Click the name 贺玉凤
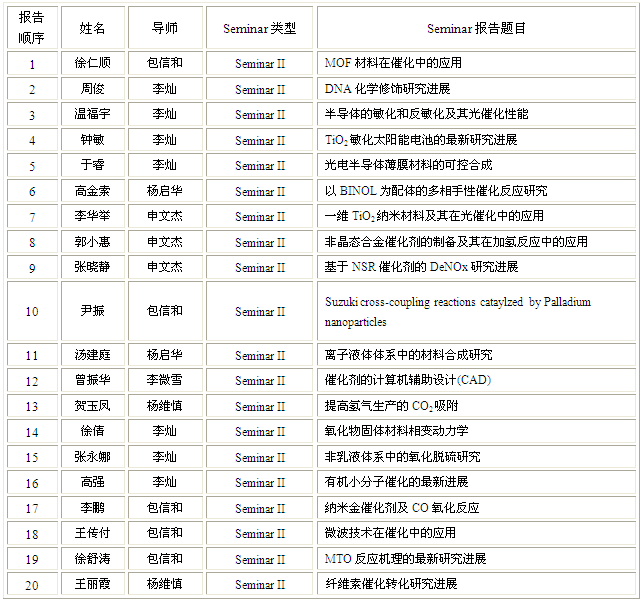 [x=92, y=406]
